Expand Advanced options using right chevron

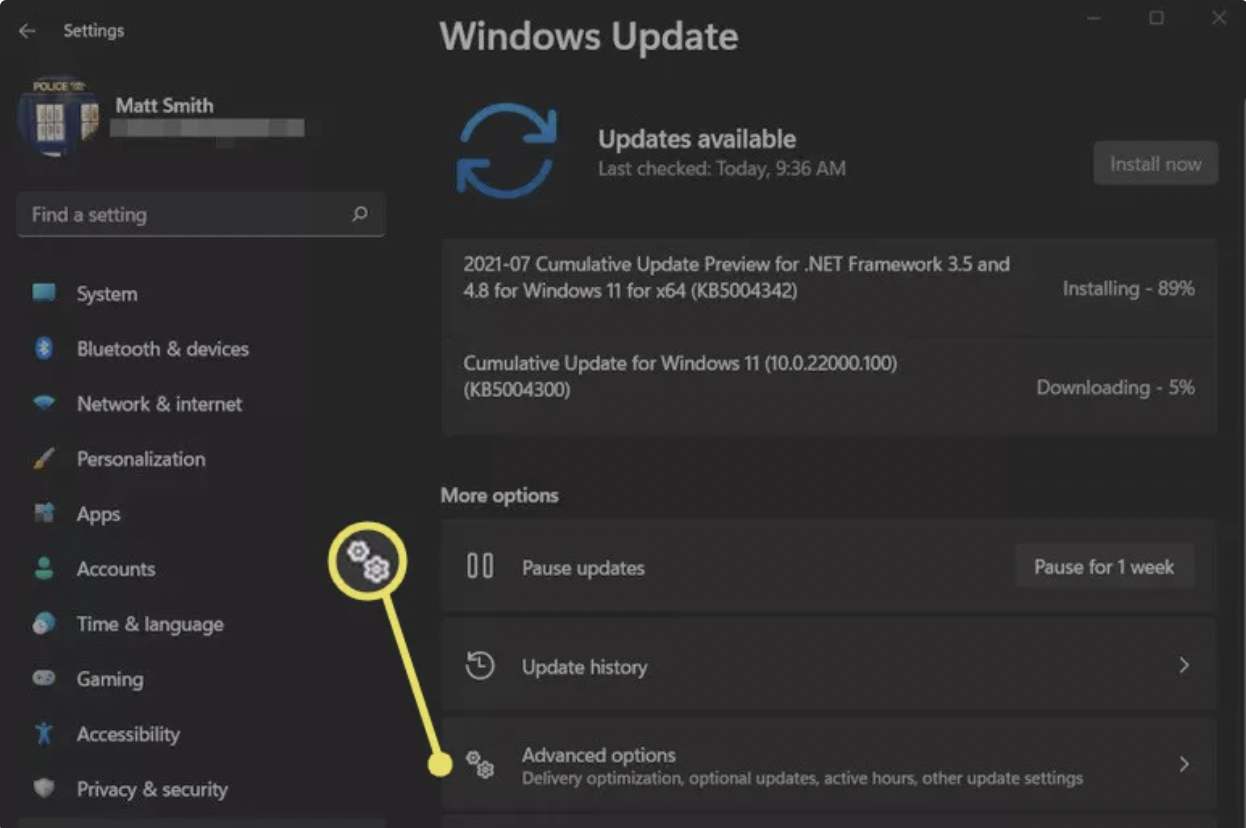tap(1184, 765)
